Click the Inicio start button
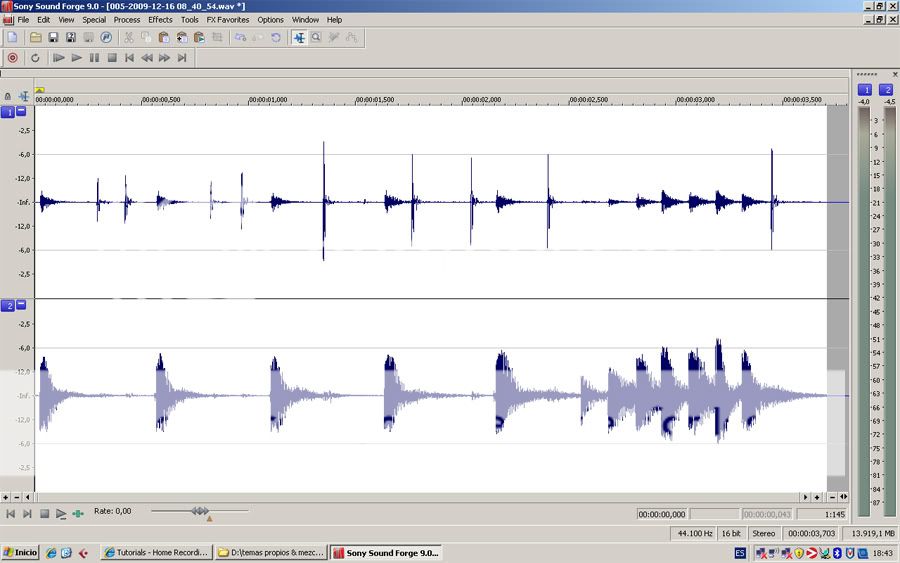The height and width of the screenshot is (563, 900). coord(20,553)
